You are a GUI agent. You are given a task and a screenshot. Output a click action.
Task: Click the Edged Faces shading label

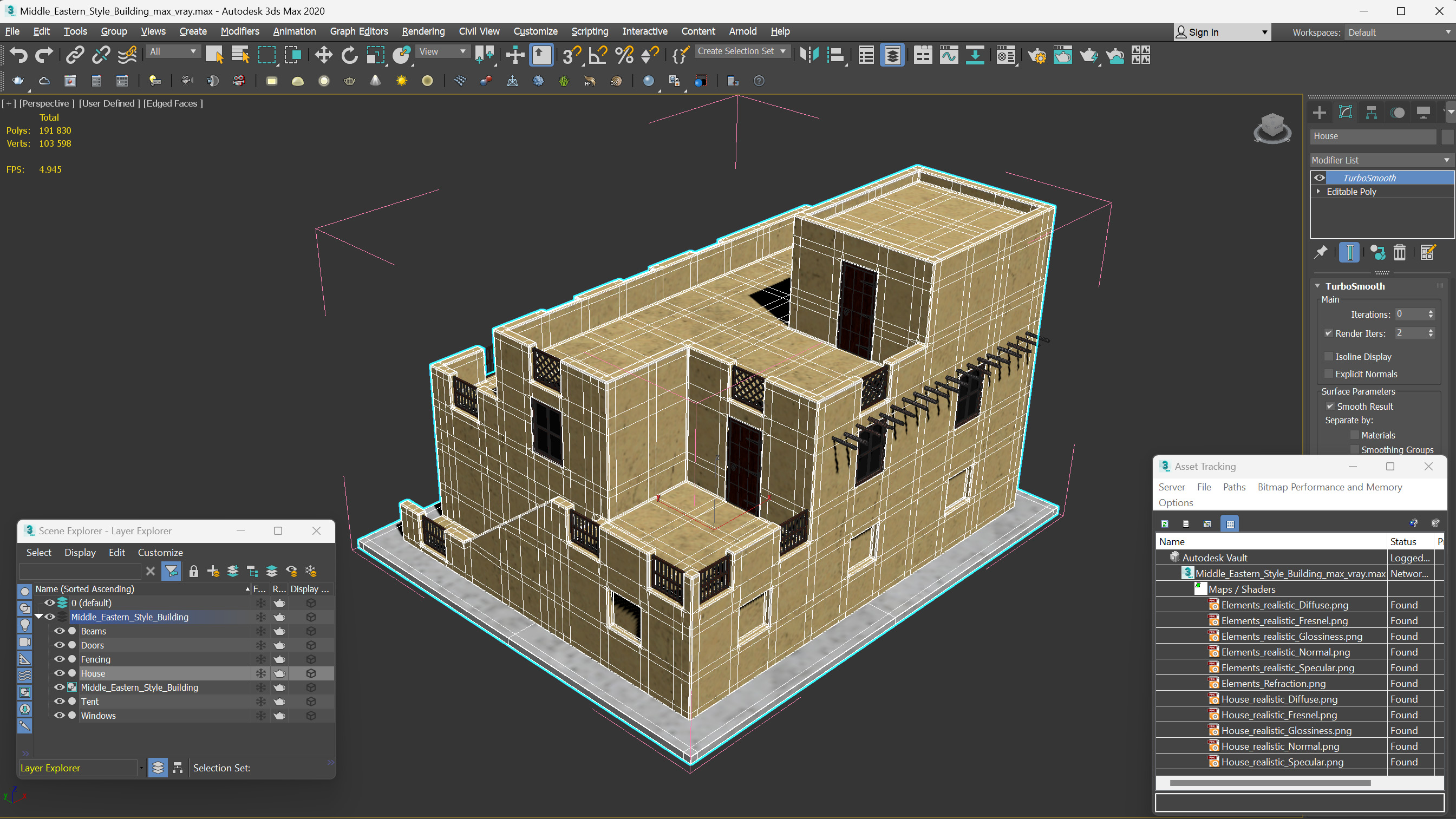click(173, 103)
